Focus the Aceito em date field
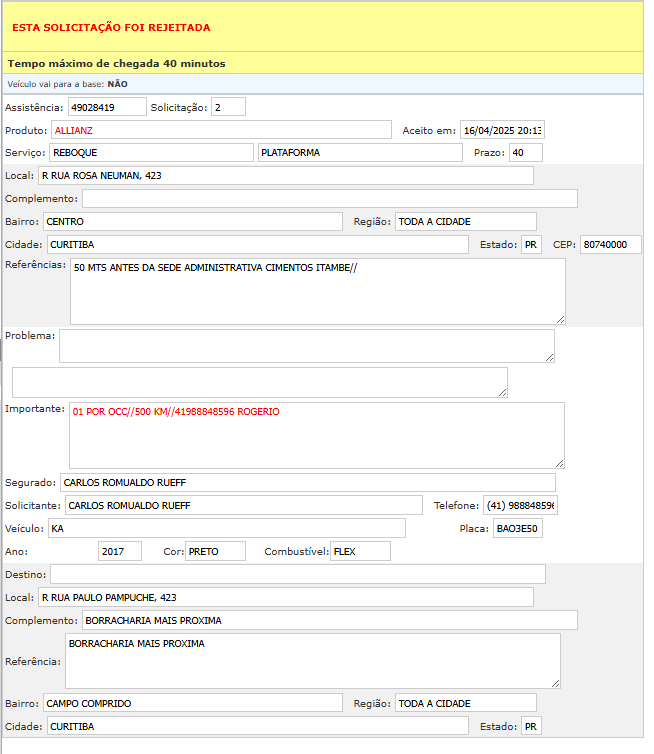Image resolution: width=654 pixels, height=754 pixels. click(x=501, y=130)
